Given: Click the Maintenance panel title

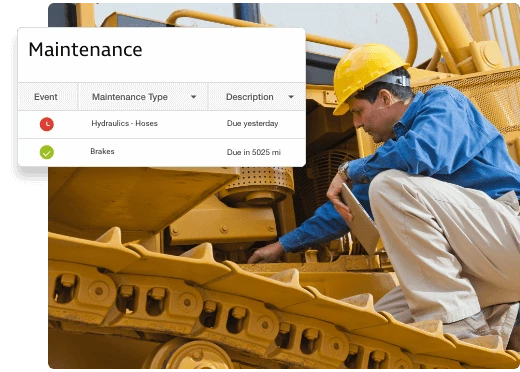Looking at the screenshot, I should coord(85,50).
